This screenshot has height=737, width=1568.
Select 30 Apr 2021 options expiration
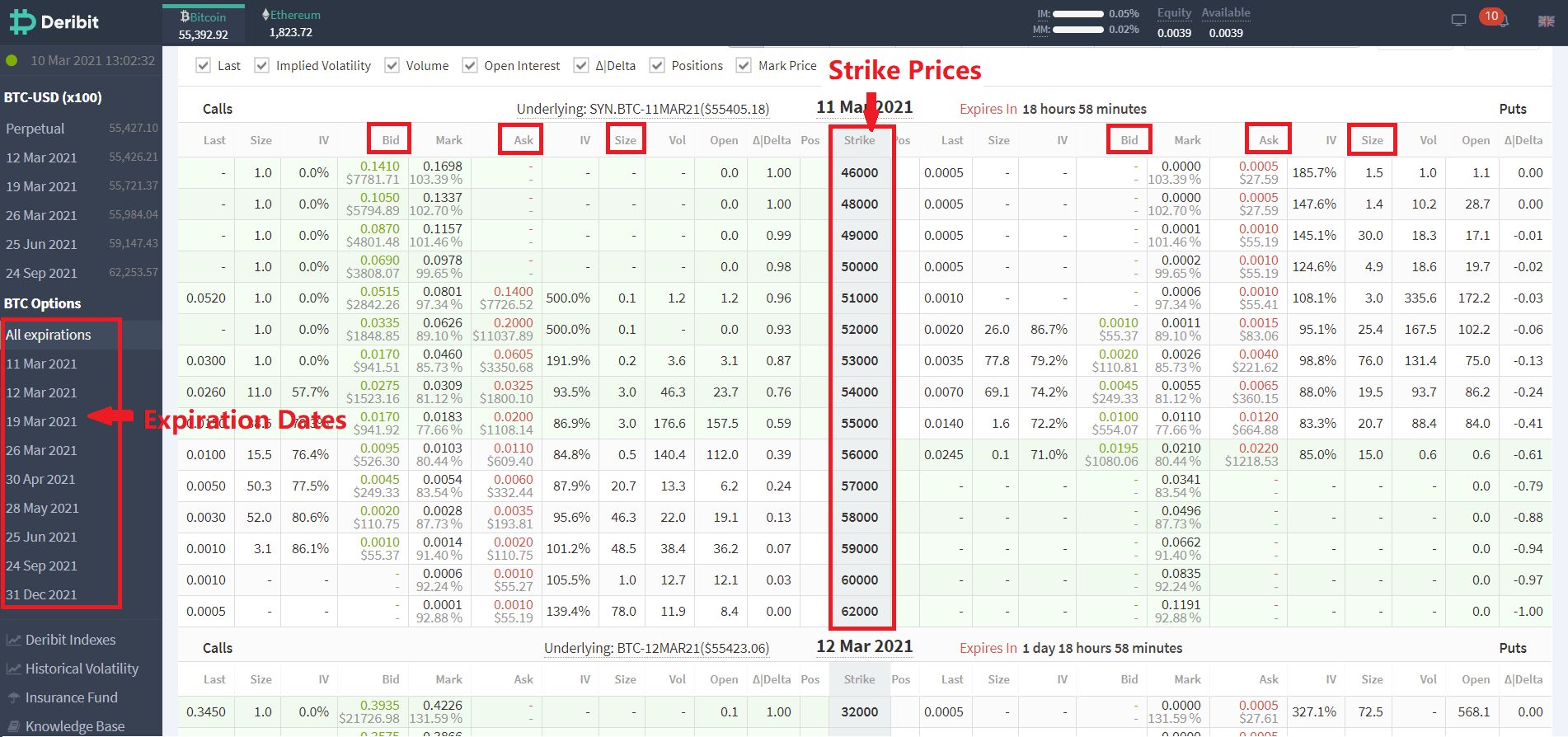(40, 479)
